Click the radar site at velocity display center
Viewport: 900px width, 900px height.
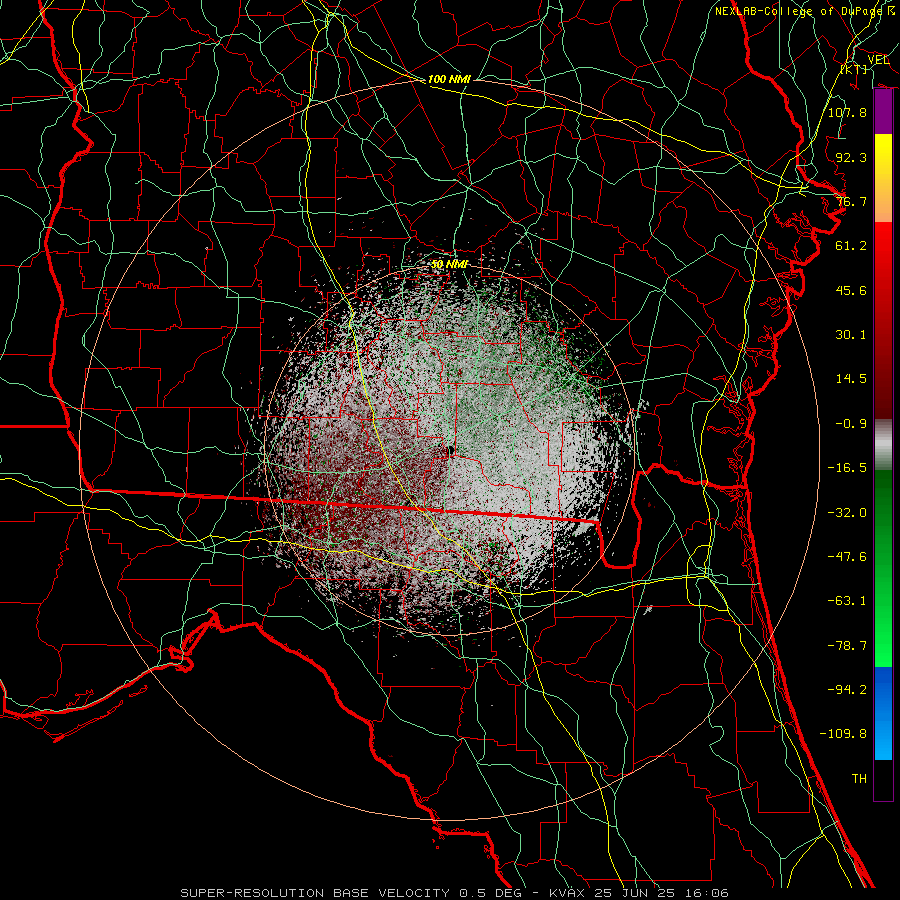click(x=450, y=451)
